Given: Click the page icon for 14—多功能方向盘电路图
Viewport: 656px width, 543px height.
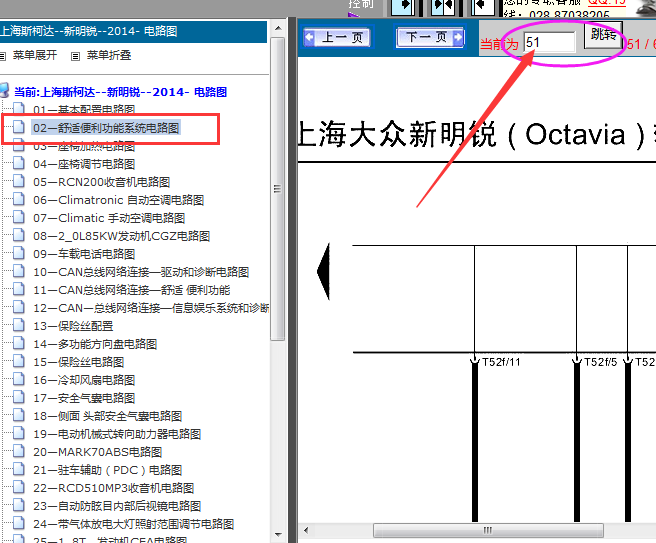Looking at the screenshot, I should tap(18, 343).
